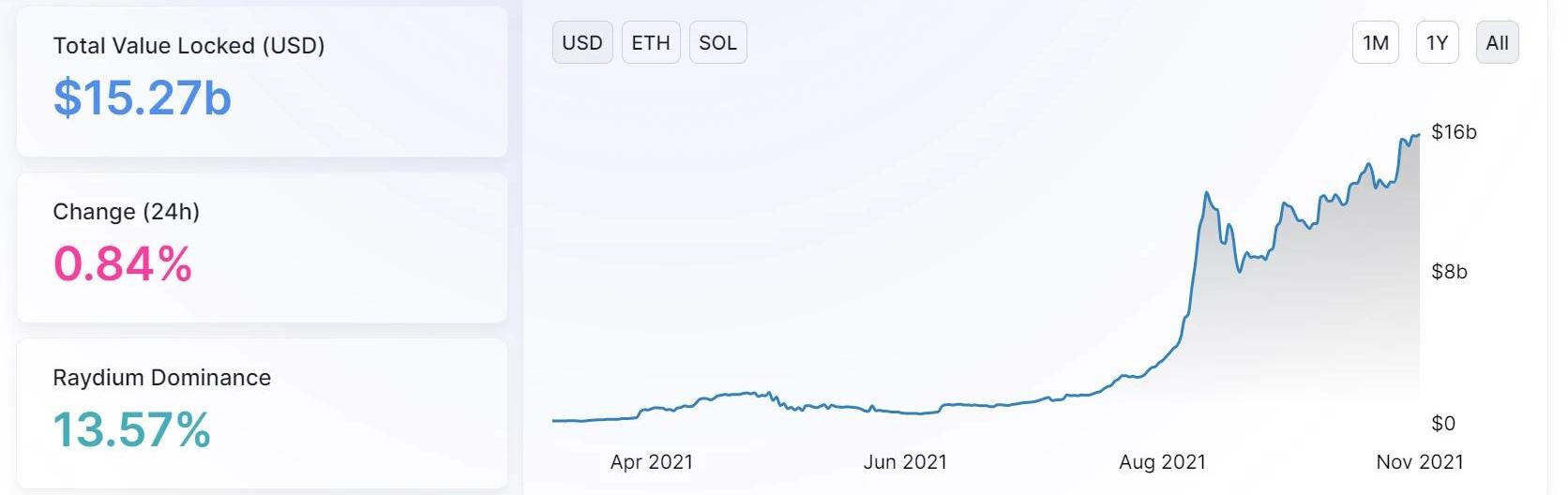Select the All time range
Viewport: 1568px width, 495px height.
(x=1498, y=42)
